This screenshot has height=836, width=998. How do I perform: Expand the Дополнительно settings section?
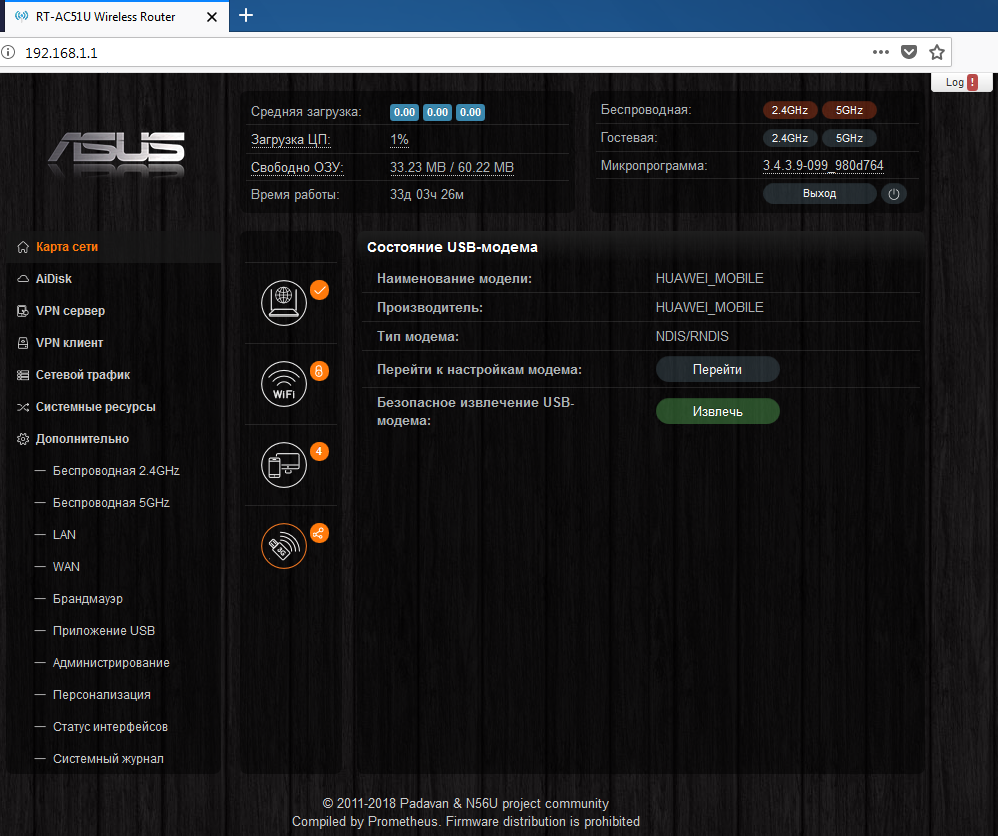pos(82,439)
